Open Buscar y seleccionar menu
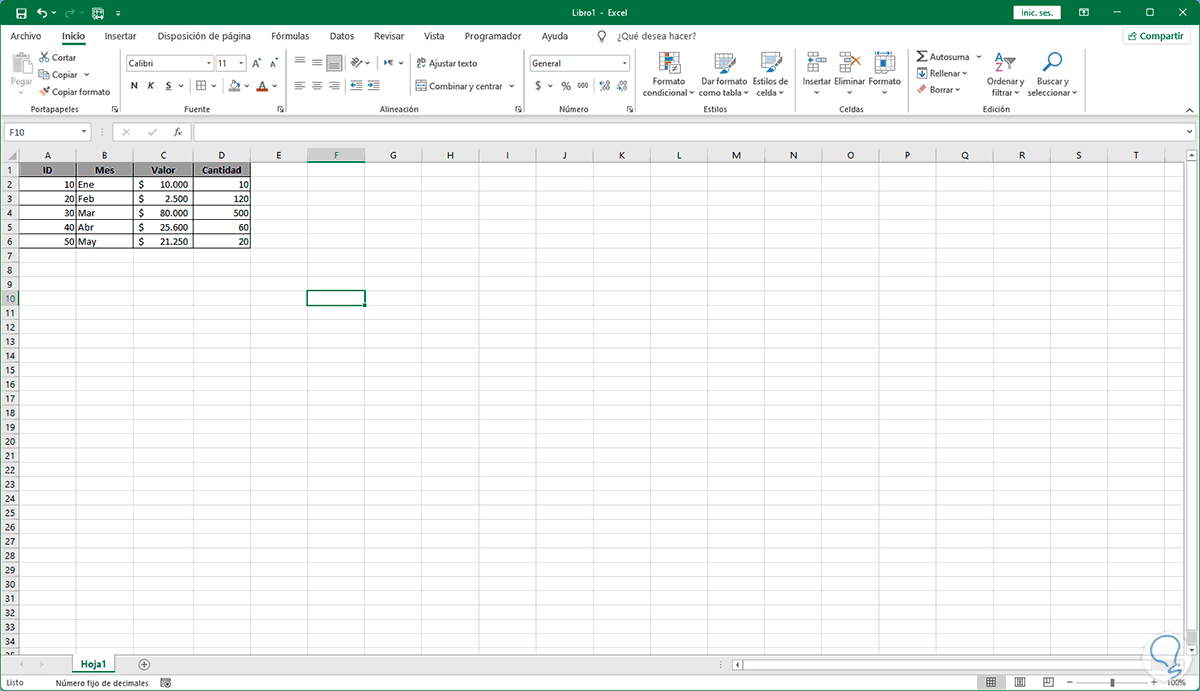The width and height of the screenshot is (1200, 691). pos(1052,75)
